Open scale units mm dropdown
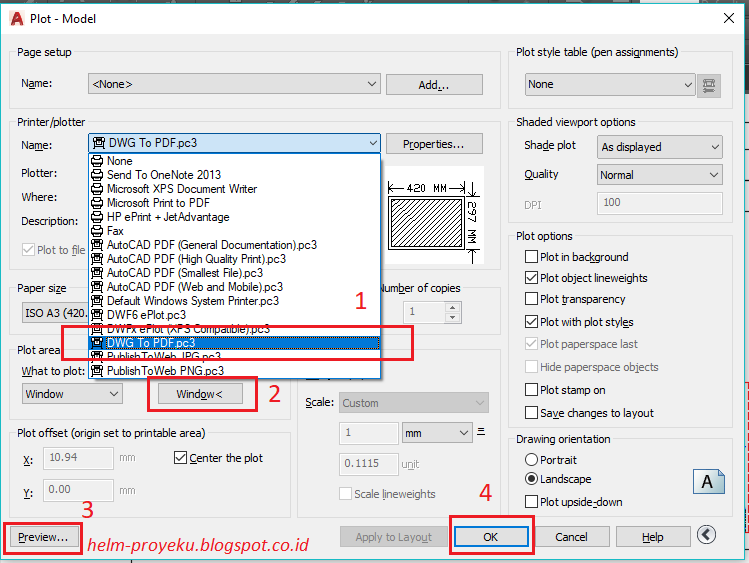Screen dimensions: 749x563 (437, 433)
